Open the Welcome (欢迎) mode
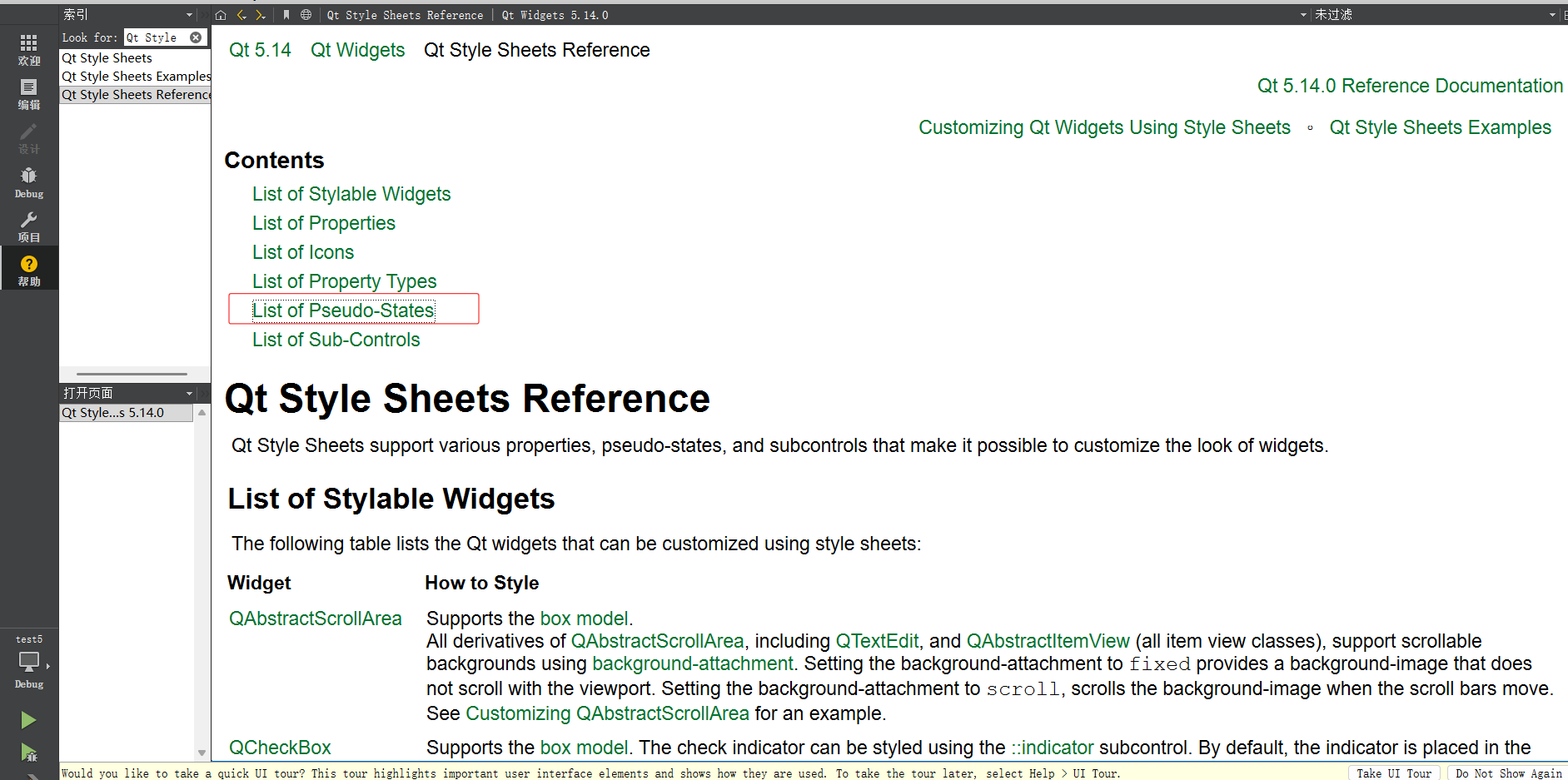 click(29, 50)
